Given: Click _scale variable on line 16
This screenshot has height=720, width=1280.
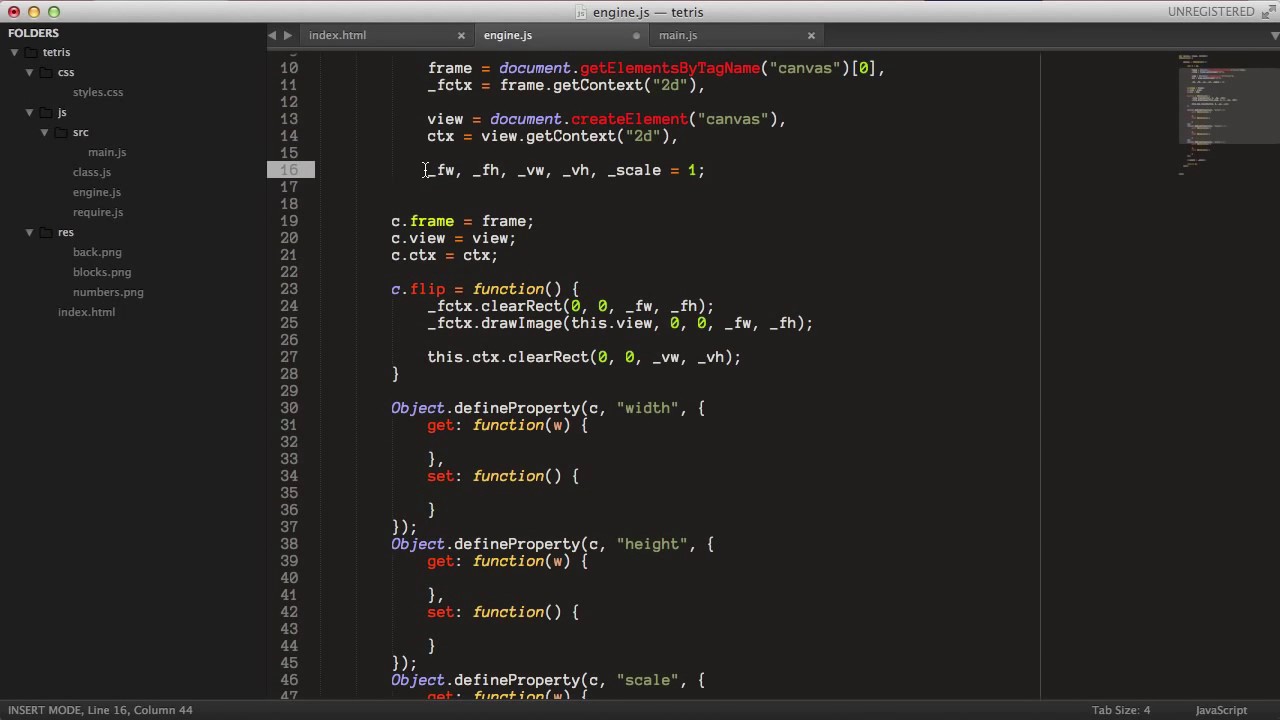Looking at the screenshot, I should (x=634, y=170).
